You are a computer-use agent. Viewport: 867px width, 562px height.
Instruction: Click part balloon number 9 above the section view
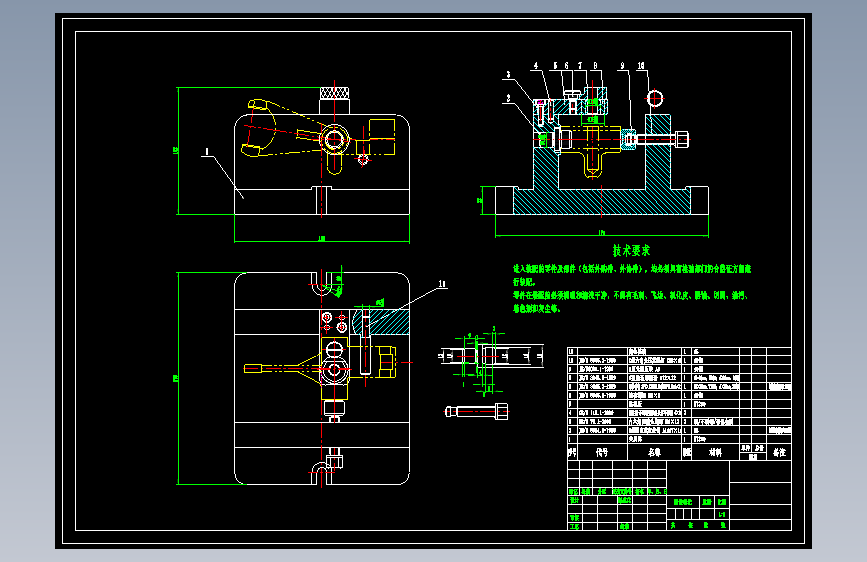point(623,66)
